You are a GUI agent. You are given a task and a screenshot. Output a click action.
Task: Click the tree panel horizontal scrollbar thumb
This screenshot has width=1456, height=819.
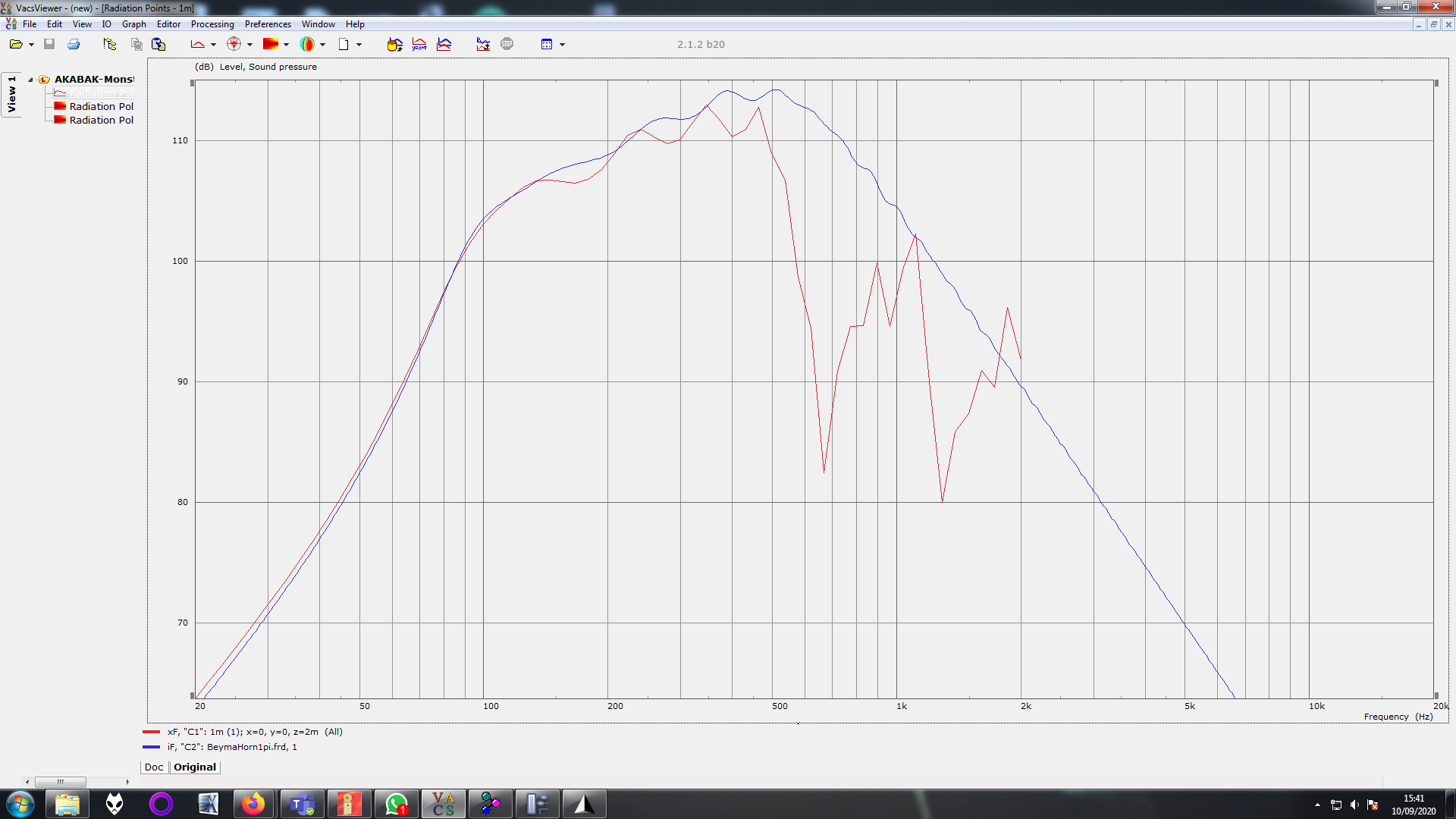coord(61,782)
